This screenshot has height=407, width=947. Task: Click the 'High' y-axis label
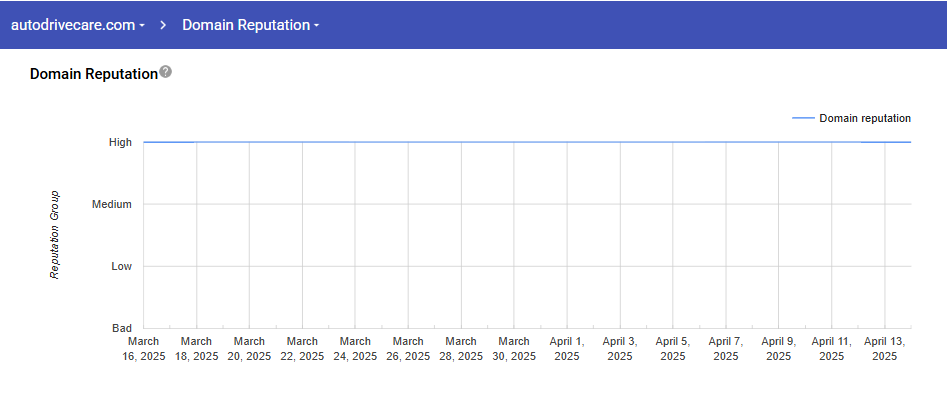[x=120, y=142]
